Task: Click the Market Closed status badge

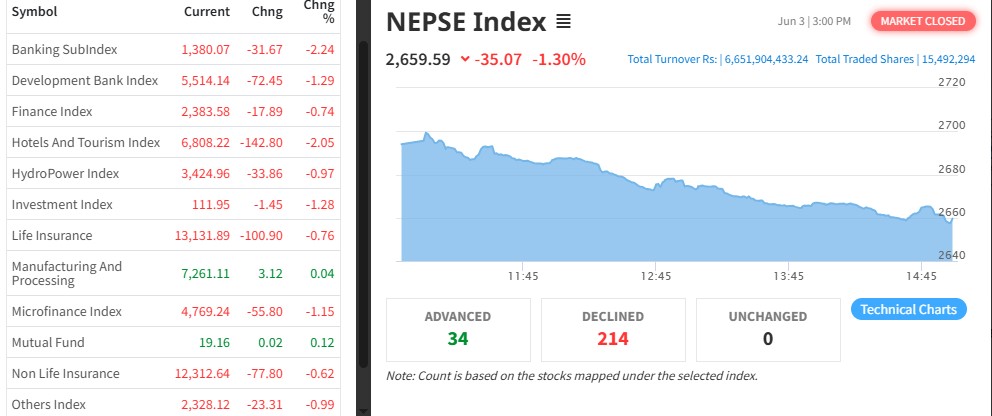Action: tap(923, 21)
